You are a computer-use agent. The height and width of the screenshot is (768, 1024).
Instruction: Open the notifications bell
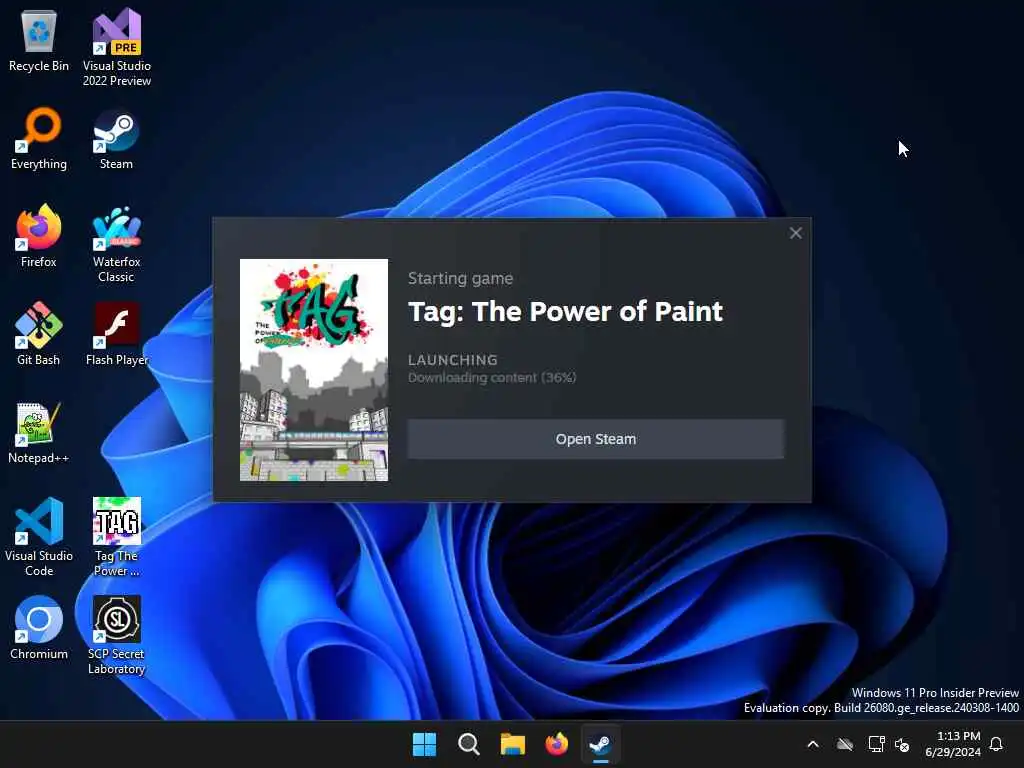click(996, 744)
